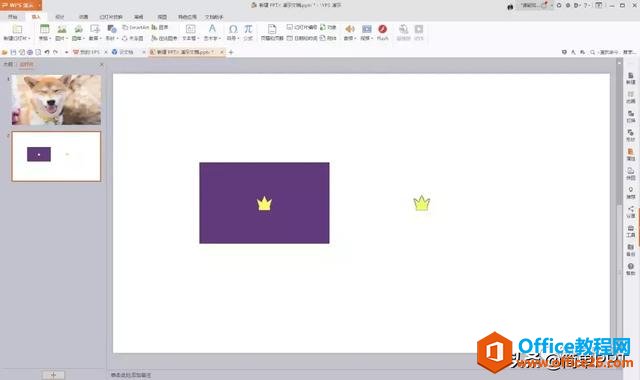Expand the WPS application menu arrow
640x380 pixels.
40,5
